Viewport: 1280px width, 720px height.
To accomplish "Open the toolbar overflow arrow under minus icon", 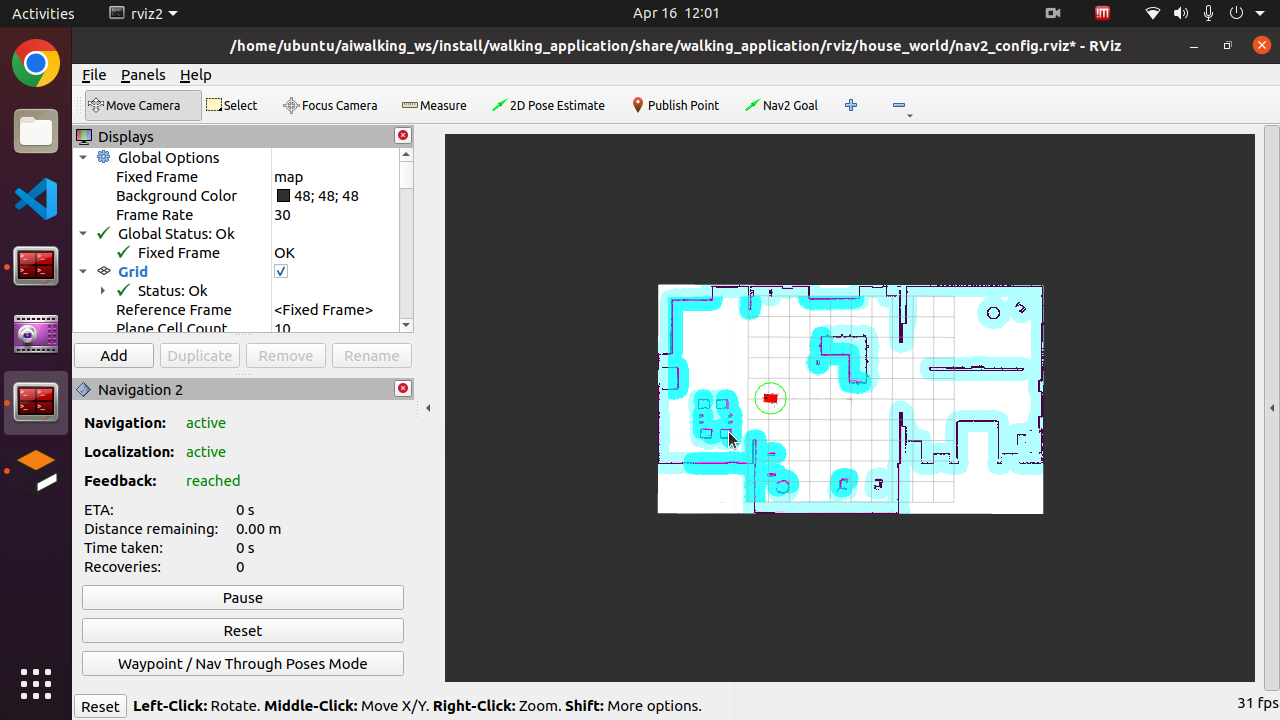I will pyautogui.click(x=909, y=117).
